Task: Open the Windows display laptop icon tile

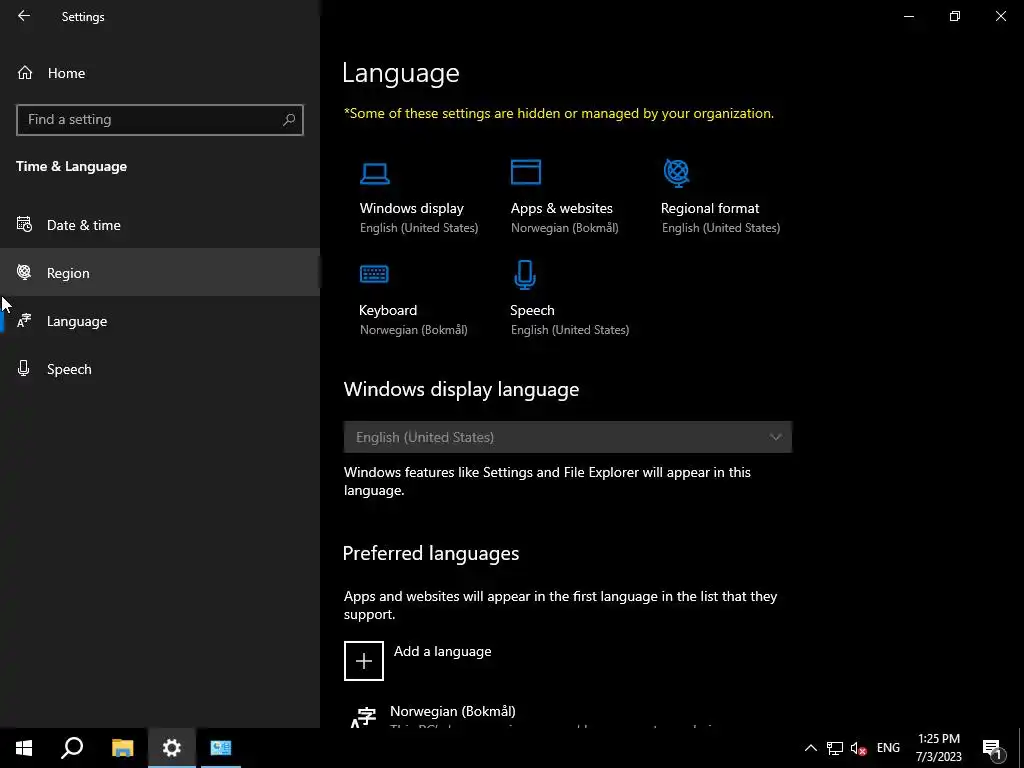Action: point(375,173)
